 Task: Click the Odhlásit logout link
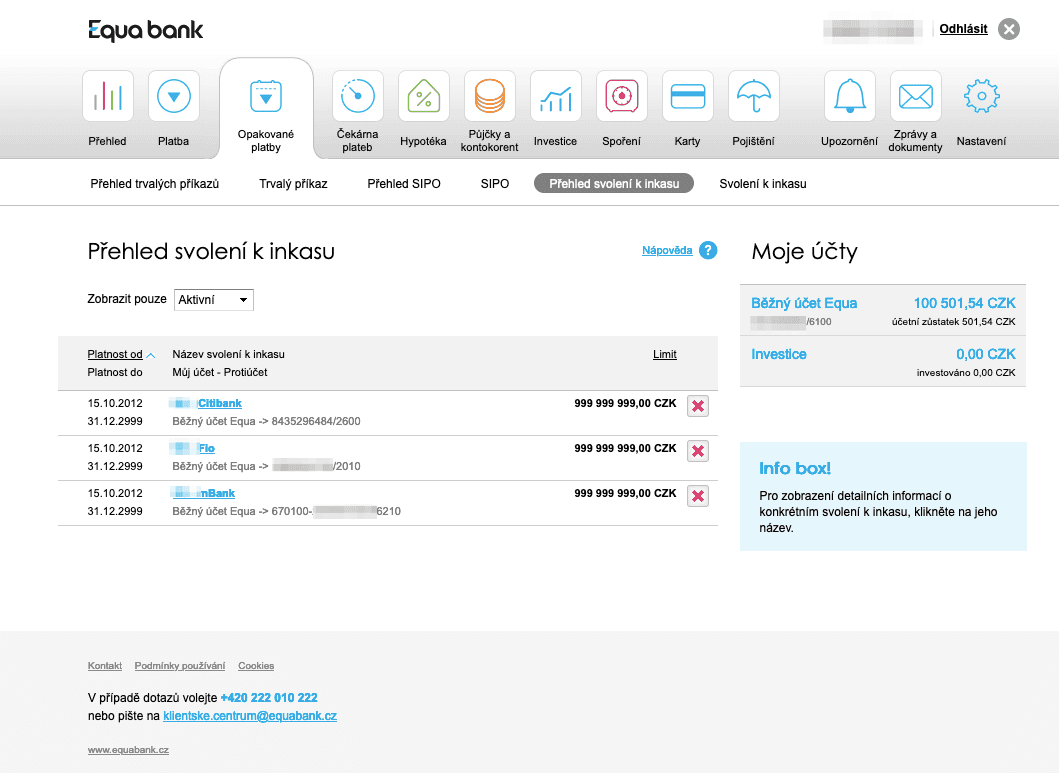(963, 29)
